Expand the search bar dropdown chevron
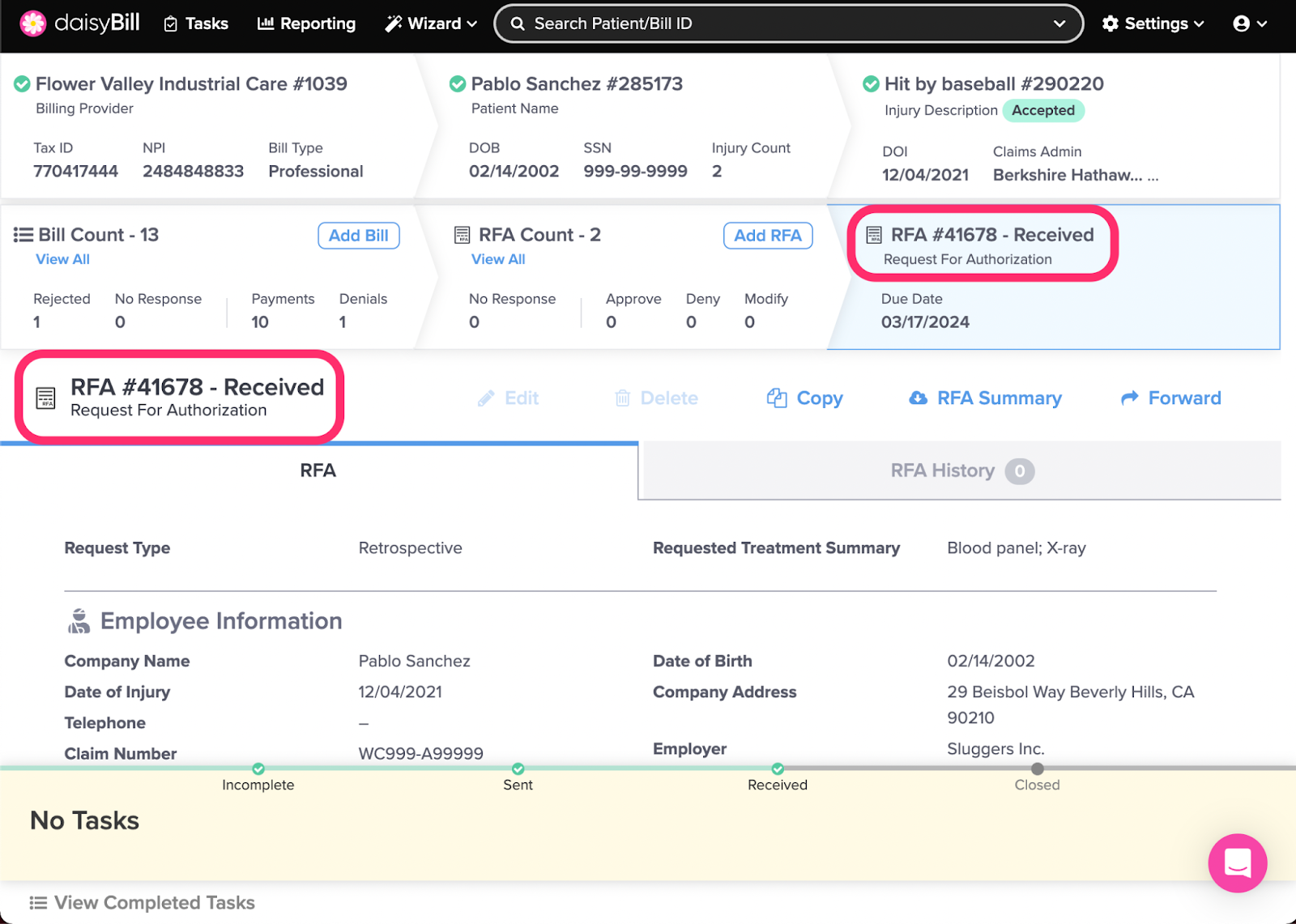Viewport: 1296px width, 924px height. point(1059,23)
